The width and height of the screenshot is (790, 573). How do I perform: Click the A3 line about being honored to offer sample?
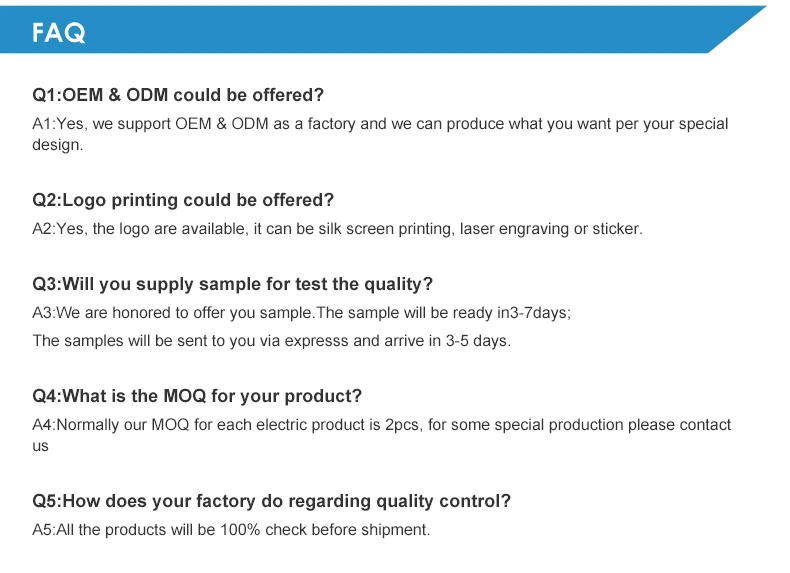301,313
